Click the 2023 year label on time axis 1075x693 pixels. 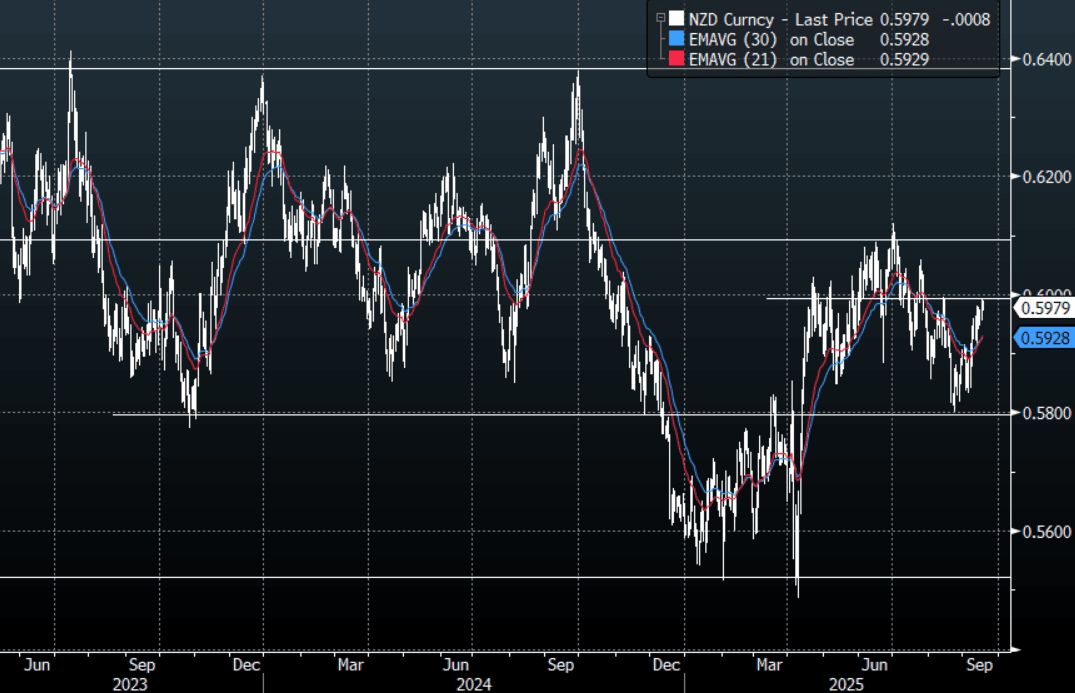point(130,684)
